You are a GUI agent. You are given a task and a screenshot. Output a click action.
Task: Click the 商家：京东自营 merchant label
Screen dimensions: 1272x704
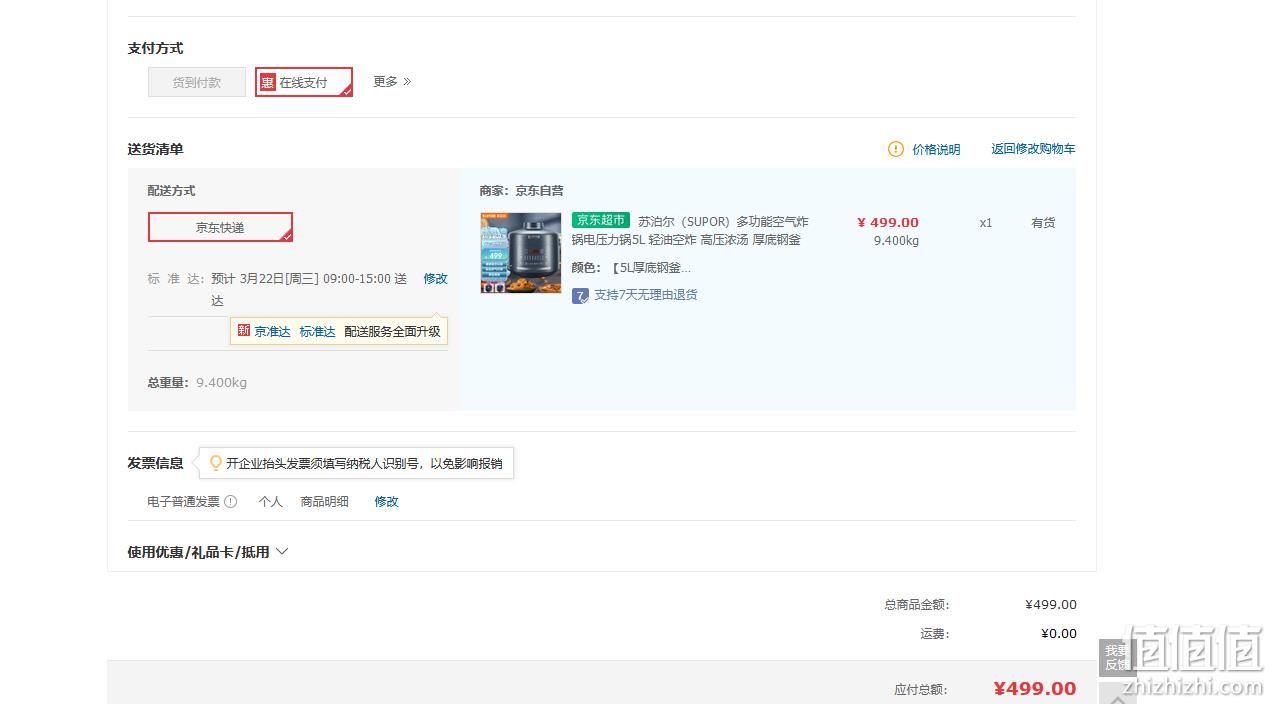pyautogui.click(x=521, y=191)
